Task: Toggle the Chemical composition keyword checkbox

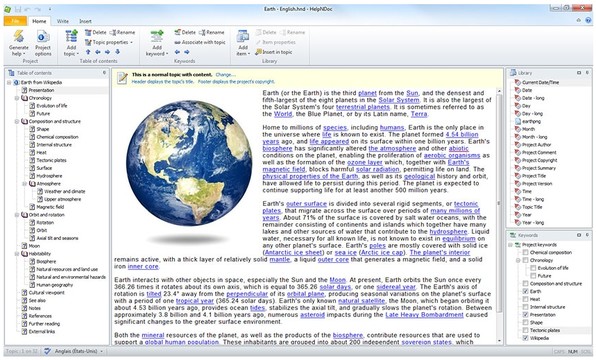Action: (525, 252)
